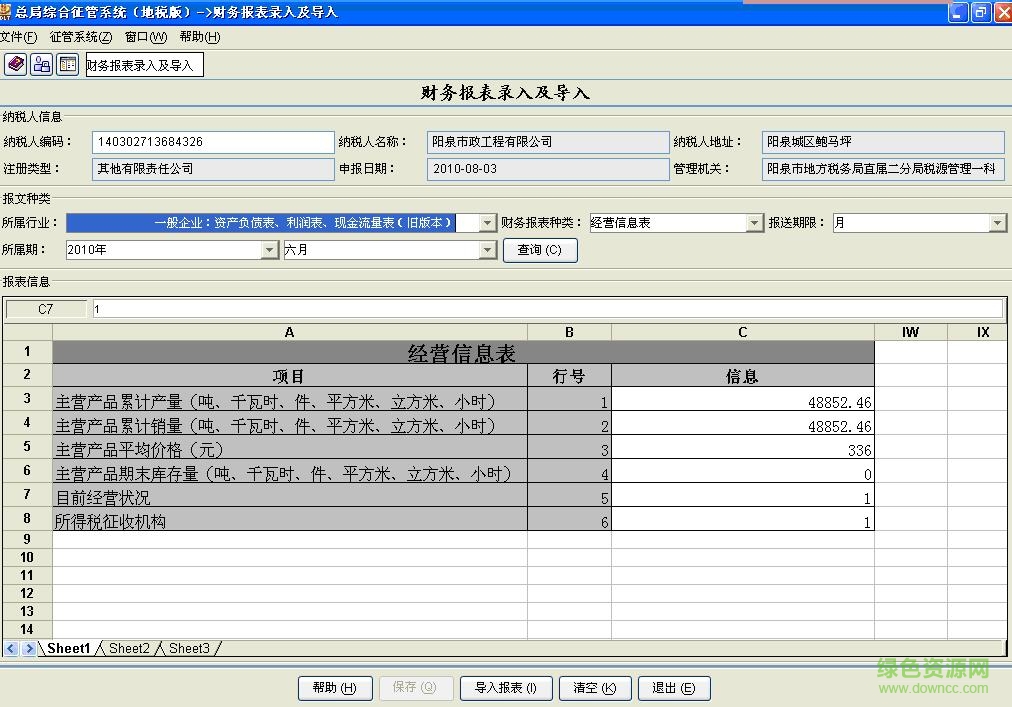Screen dimensions: 1012x707
Task: Click row 5 value 336 for 主营产品平均价格
Action: click(742, 450)
